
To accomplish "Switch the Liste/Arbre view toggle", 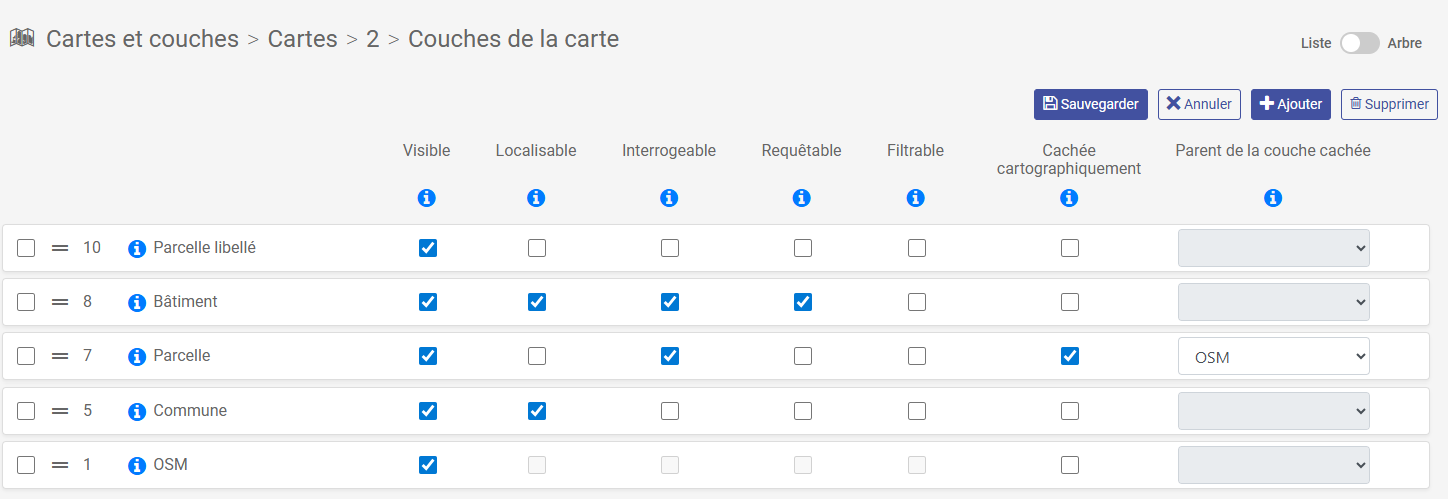I will tap(1359, 43).
